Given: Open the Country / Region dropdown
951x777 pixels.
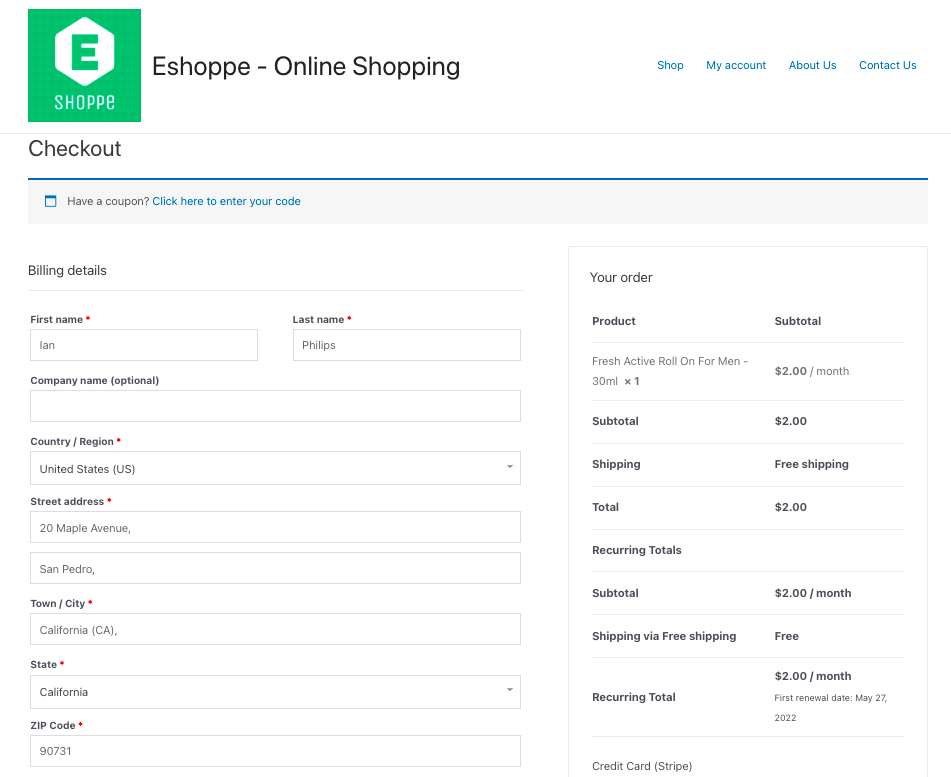Looking at the screenshot, I should pyautogui.click(x=275, y=468).
